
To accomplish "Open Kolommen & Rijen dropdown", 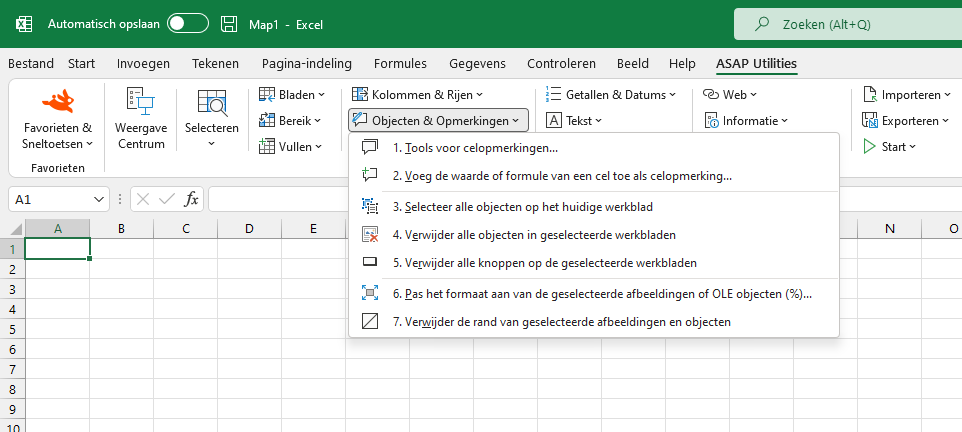I will click(417, 94).
